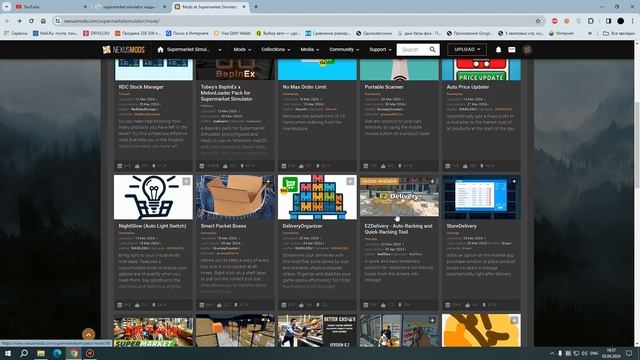
Task: Open Tobey's BepInEx MelonLoader Pack title
Action: 227,93
